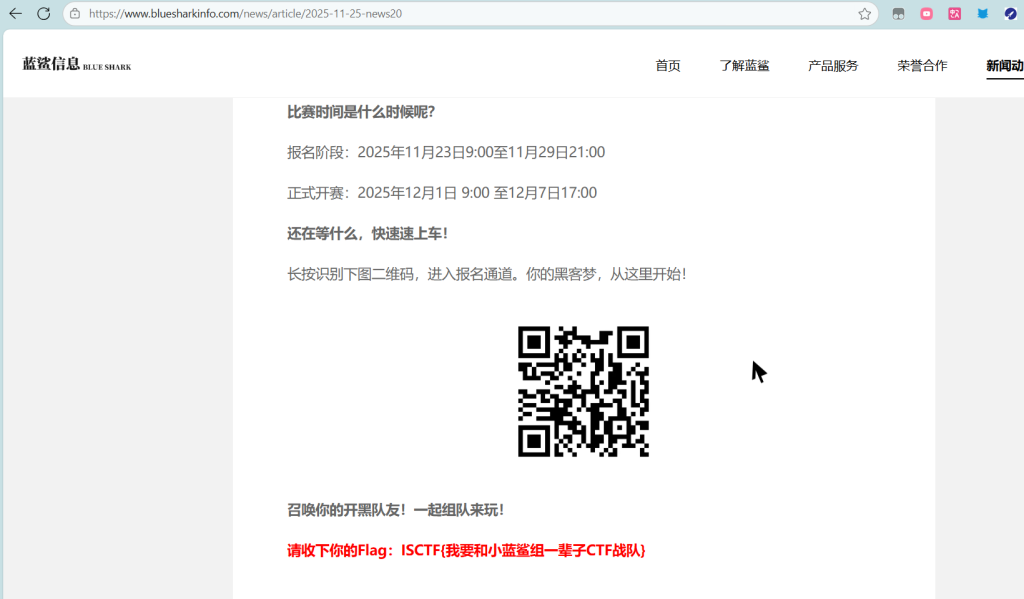
Task: Open 产品服务 navigation menu
Action: tap(833, 66)
